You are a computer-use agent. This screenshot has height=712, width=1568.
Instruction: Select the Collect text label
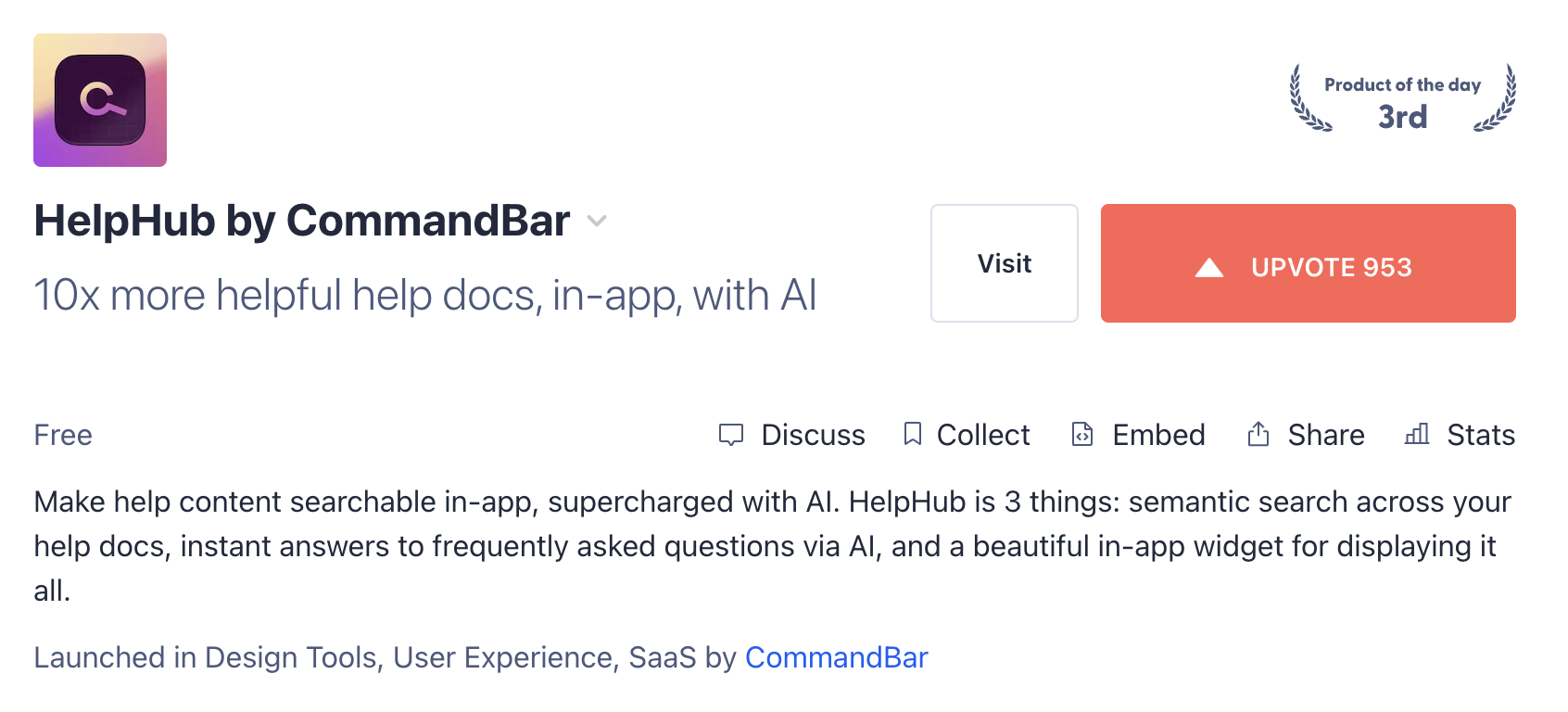983,435
